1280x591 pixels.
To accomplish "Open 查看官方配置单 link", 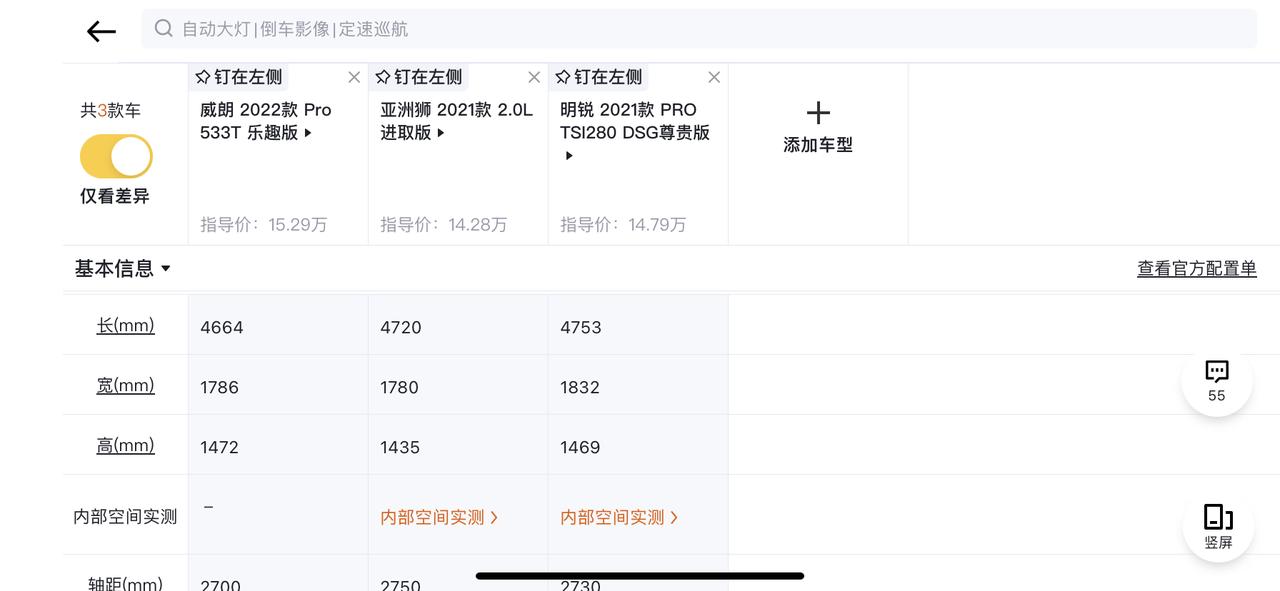I will tap(1197, 268).
